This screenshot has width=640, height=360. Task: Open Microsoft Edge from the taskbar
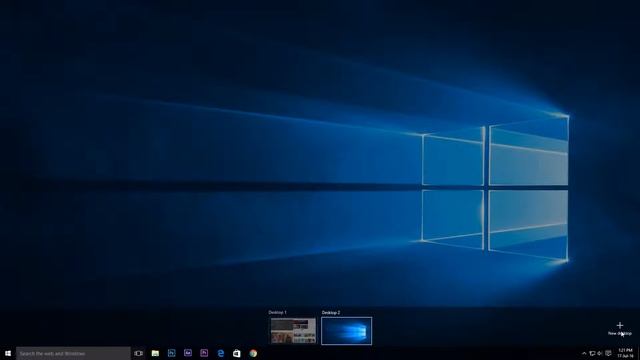(x=220, y=353)
